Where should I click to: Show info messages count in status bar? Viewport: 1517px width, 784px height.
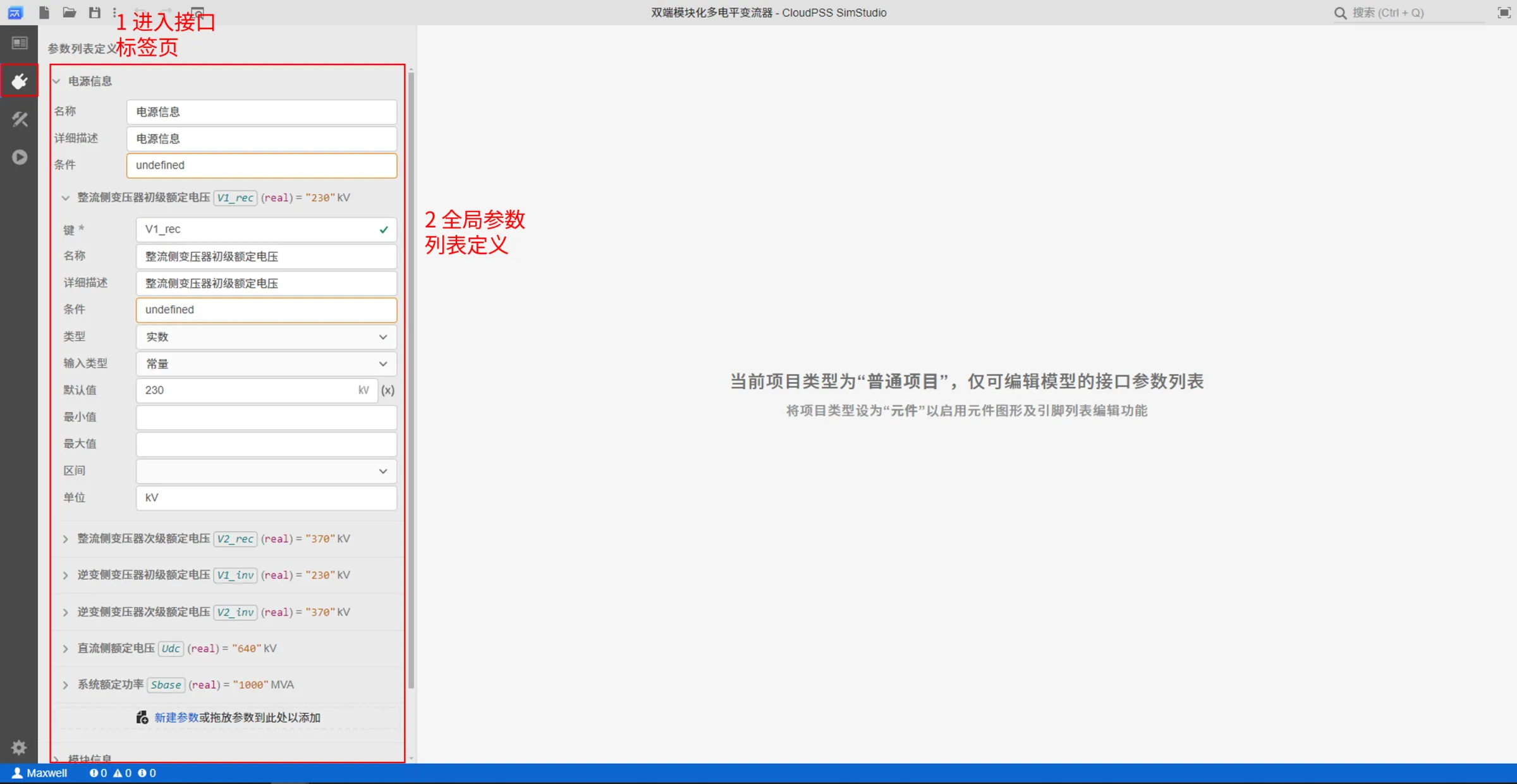(x=147, y=773)
